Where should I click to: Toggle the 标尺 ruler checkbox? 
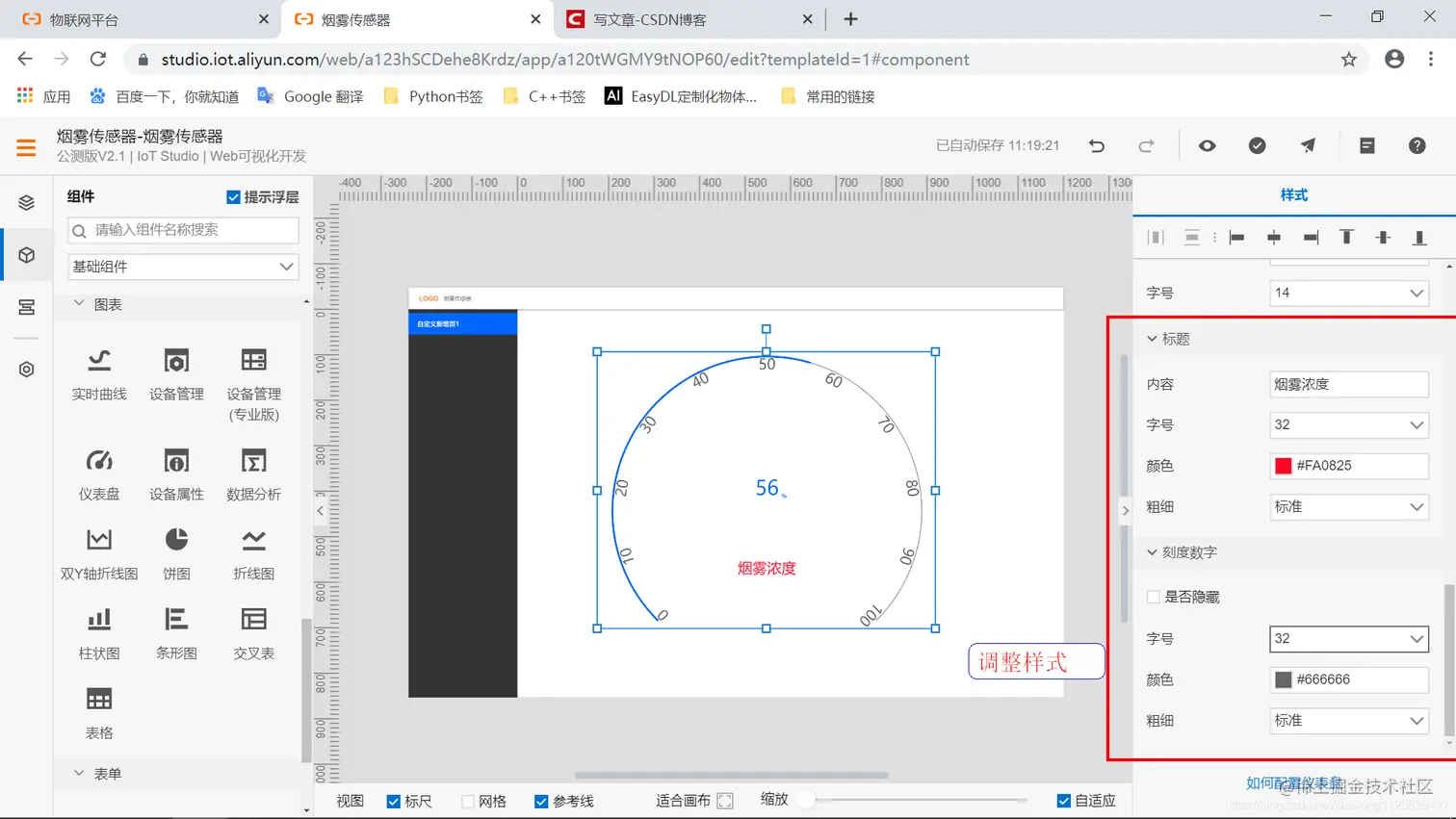[x=393, y=801]
